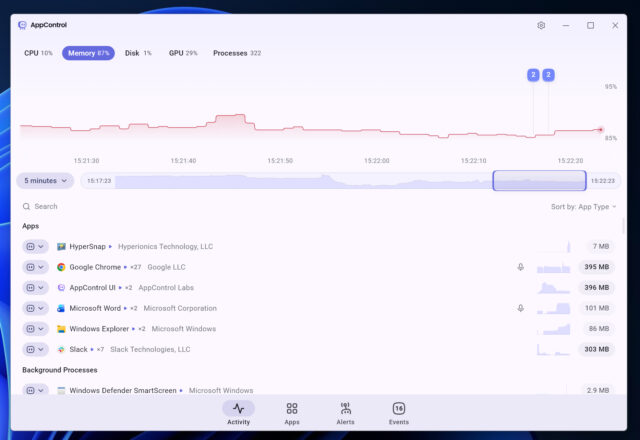This screenshot has height=440, width=640.
Task: Click the Windows Defender SmartScreen icon
Action: [x=61, y=391]
